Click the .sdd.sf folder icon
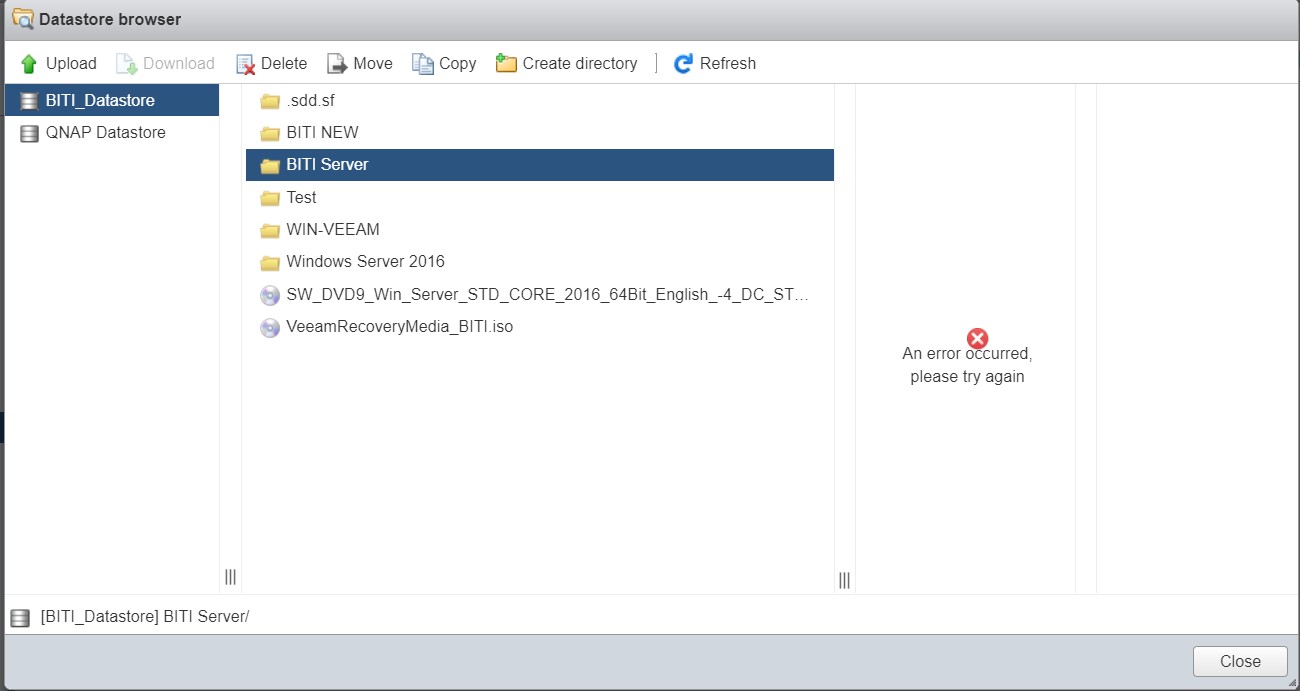This screenshot has height=691, width=1300. (x=269, y=101)
